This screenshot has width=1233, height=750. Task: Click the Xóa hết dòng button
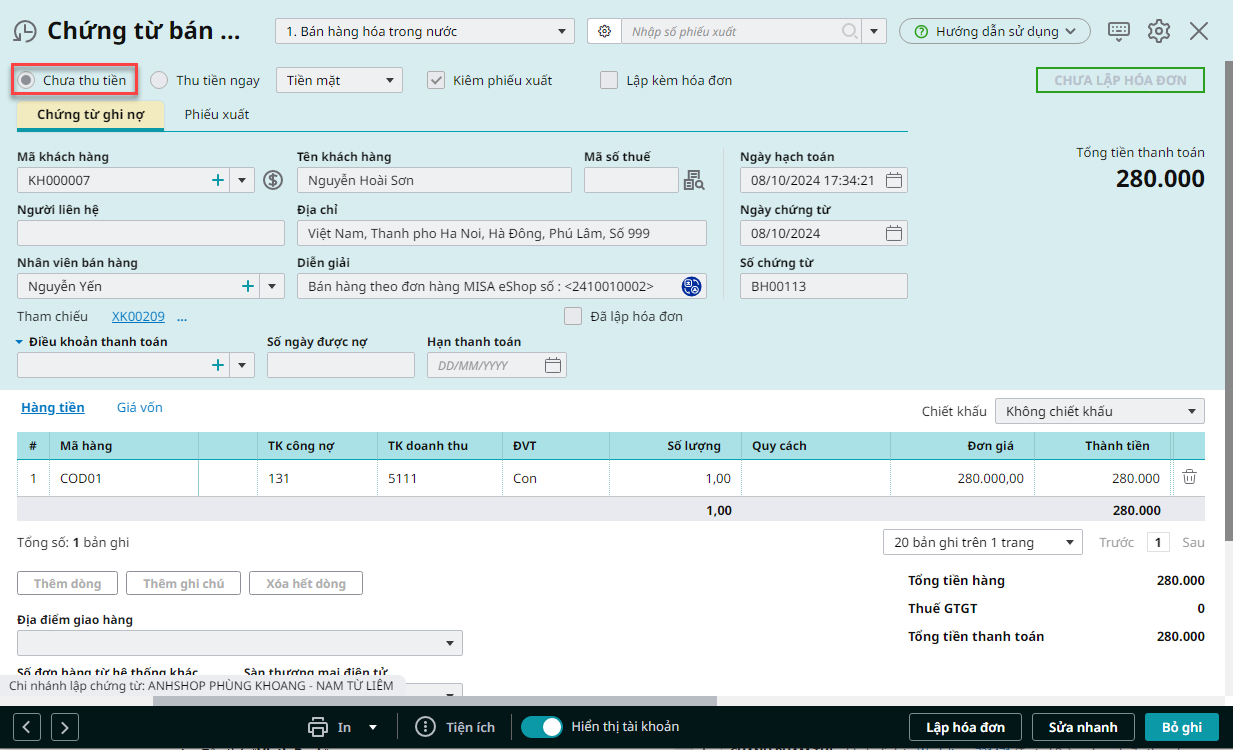click(x=306, y=583)
